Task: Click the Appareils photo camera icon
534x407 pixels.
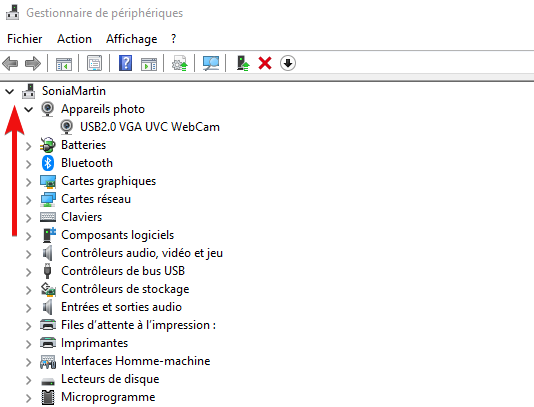Action: (47, 109)
